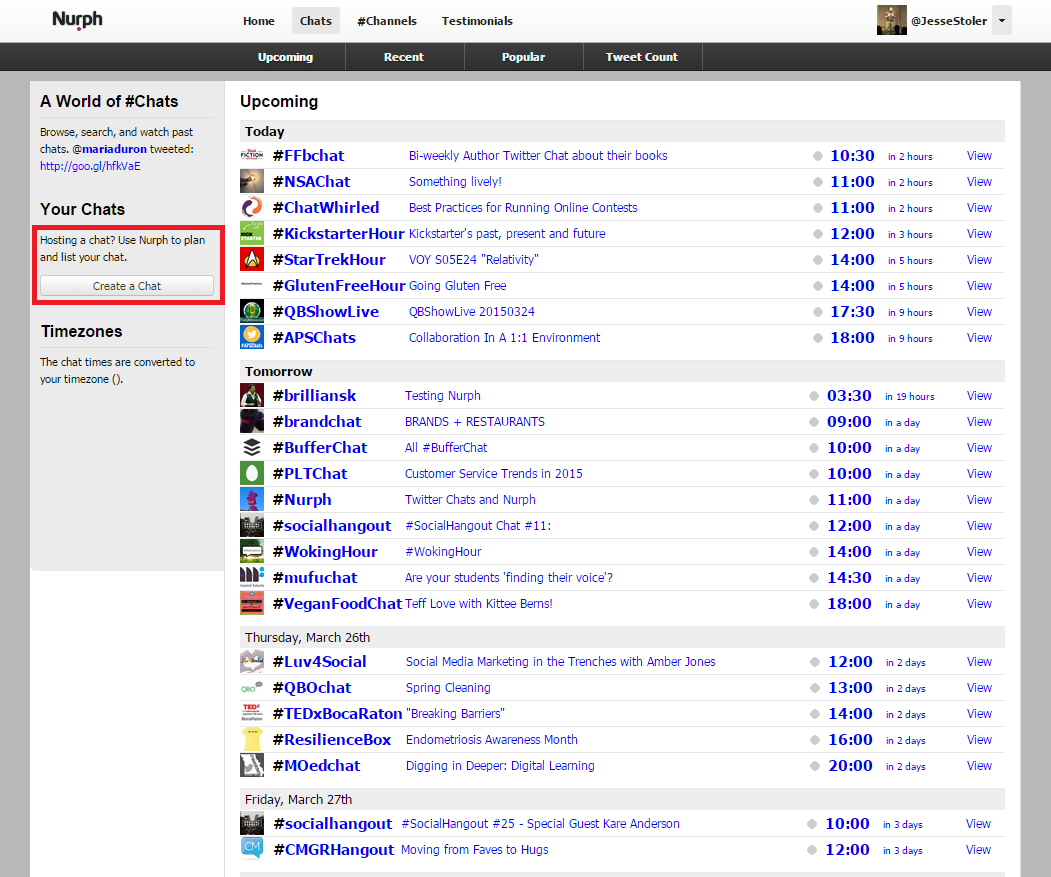The height and width of the screenshot is (877, 1051).
Task: Go to the Testimonials page
Action: tap(477, 21)
